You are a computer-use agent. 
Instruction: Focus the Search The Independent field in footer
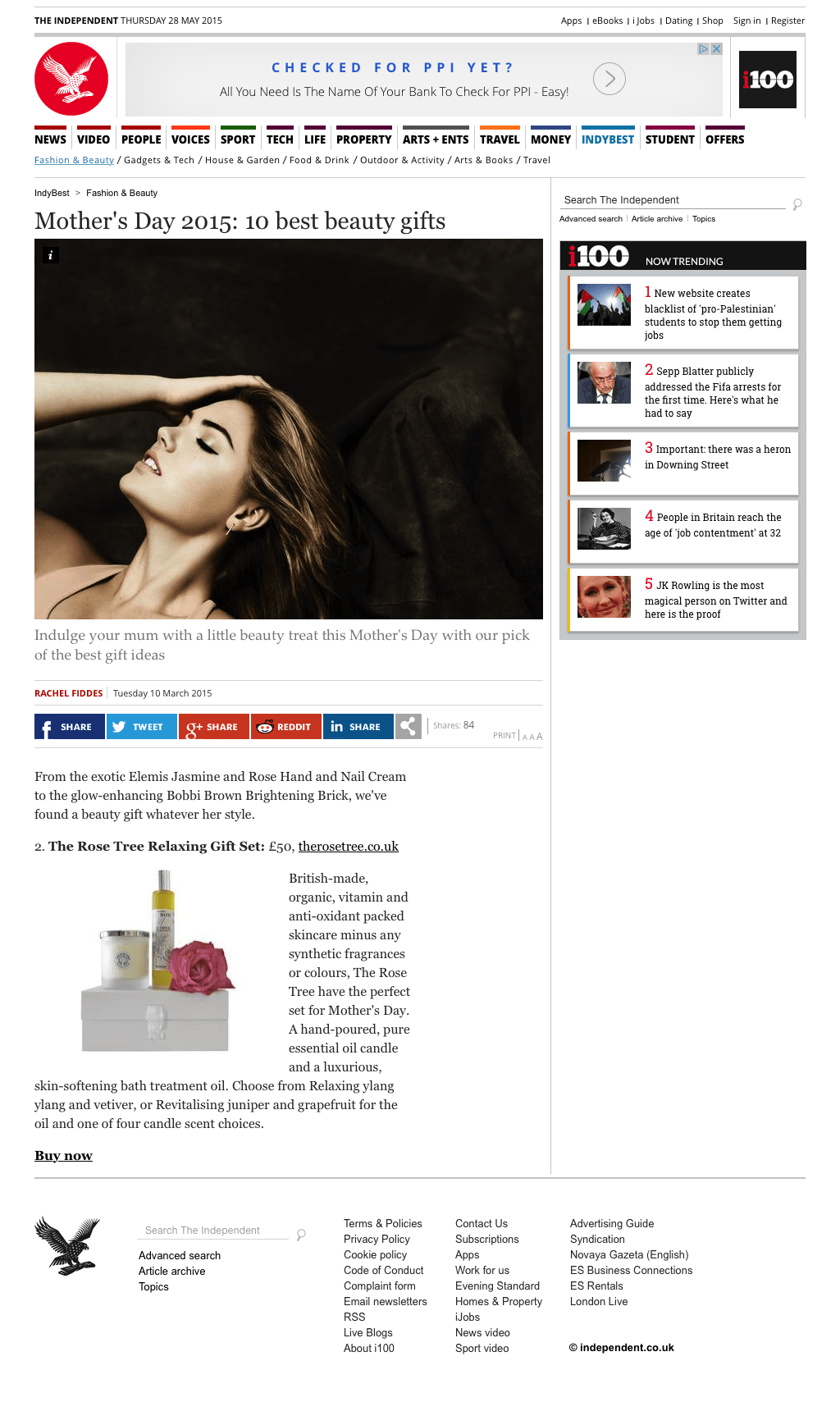[212, 1231]
